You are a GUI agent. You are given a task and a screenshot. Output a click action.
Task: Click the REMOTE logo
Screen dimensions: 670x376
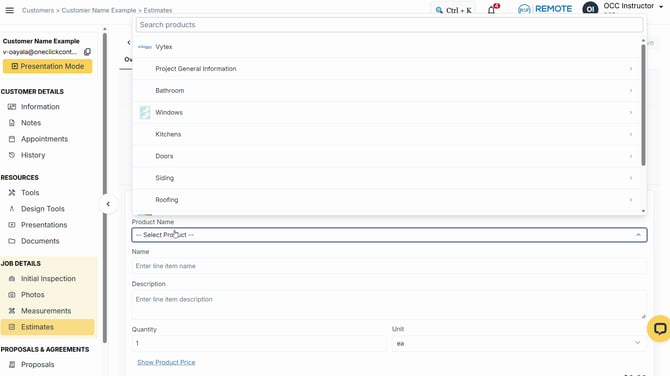point(545,9)
